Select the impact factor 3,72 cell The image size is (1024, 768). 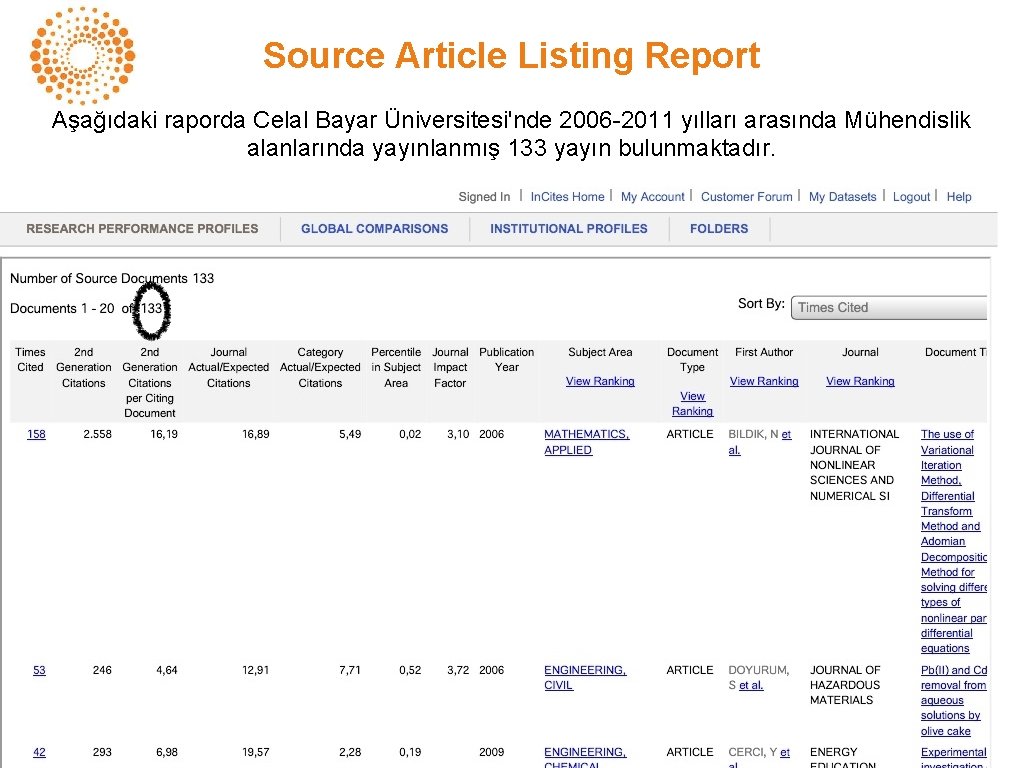(x=458, y=670)
